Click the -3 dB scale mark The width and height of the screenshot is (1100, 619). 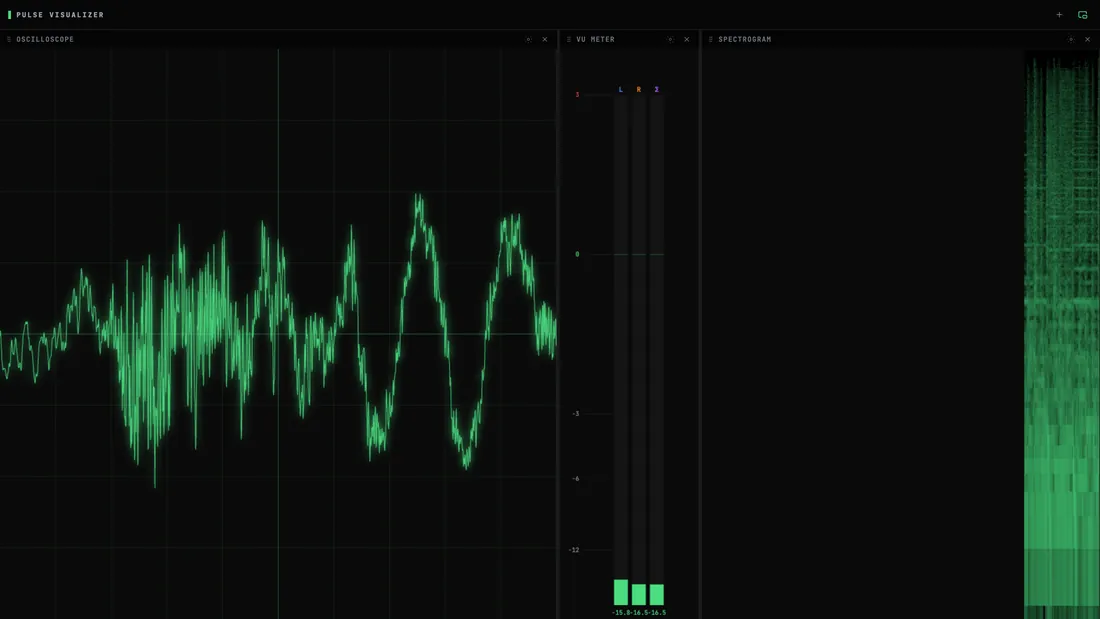[576, 413]
